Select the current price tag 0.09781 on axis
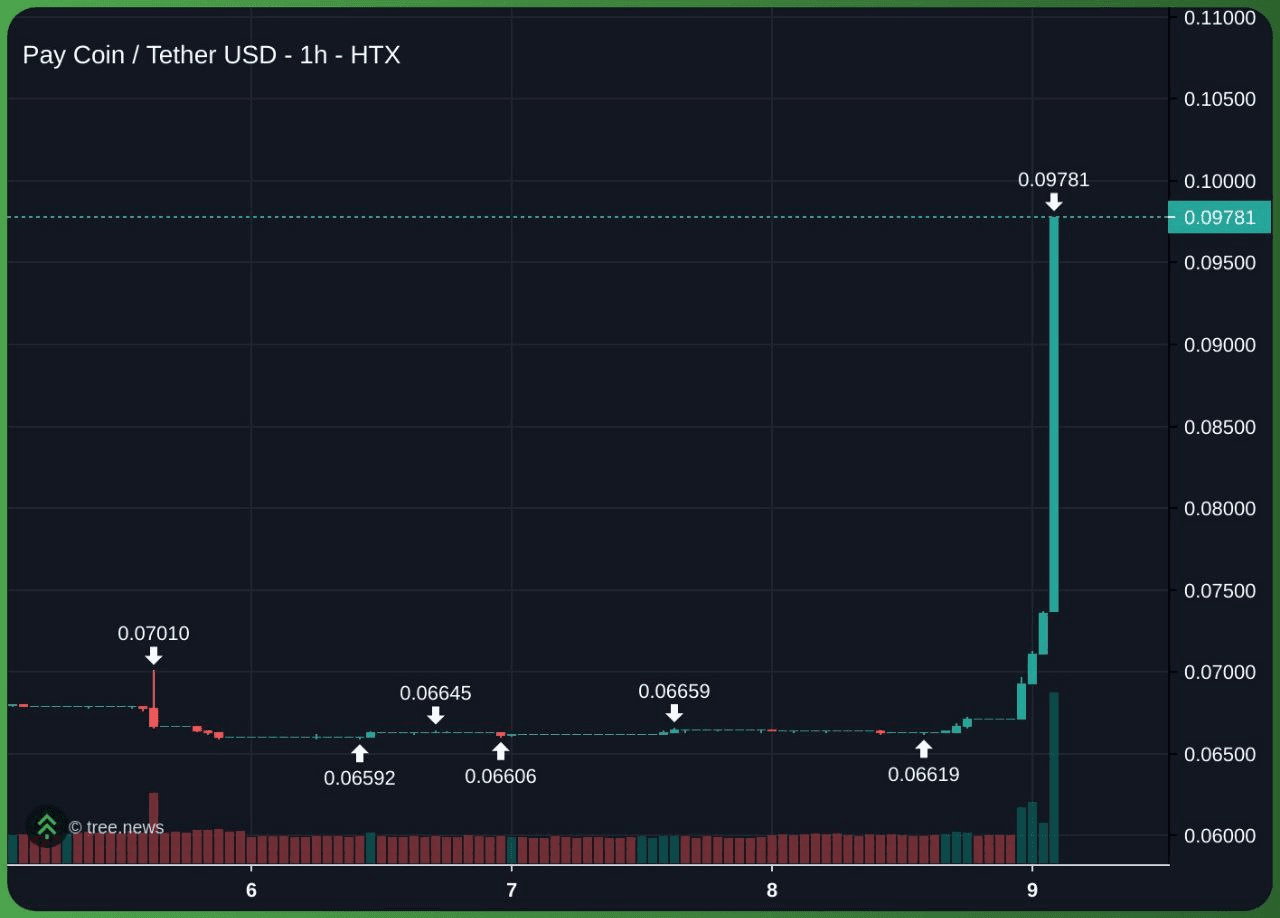The width and height of the screenshot is (1280, 918). (x=1219, y=217)
